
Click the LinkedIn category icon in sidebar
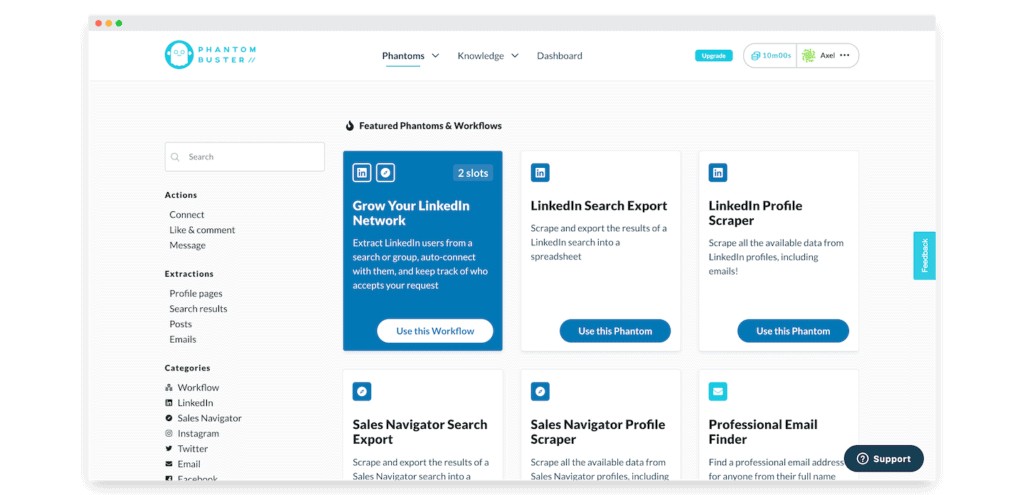168,403
